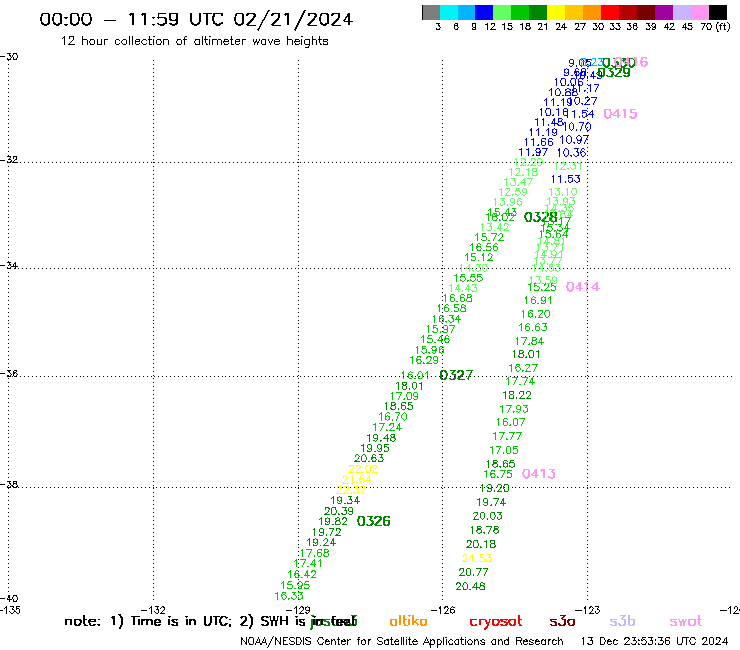Click the wave height value 15.72
Screen dimensions: 740x650
pos(489,237)
